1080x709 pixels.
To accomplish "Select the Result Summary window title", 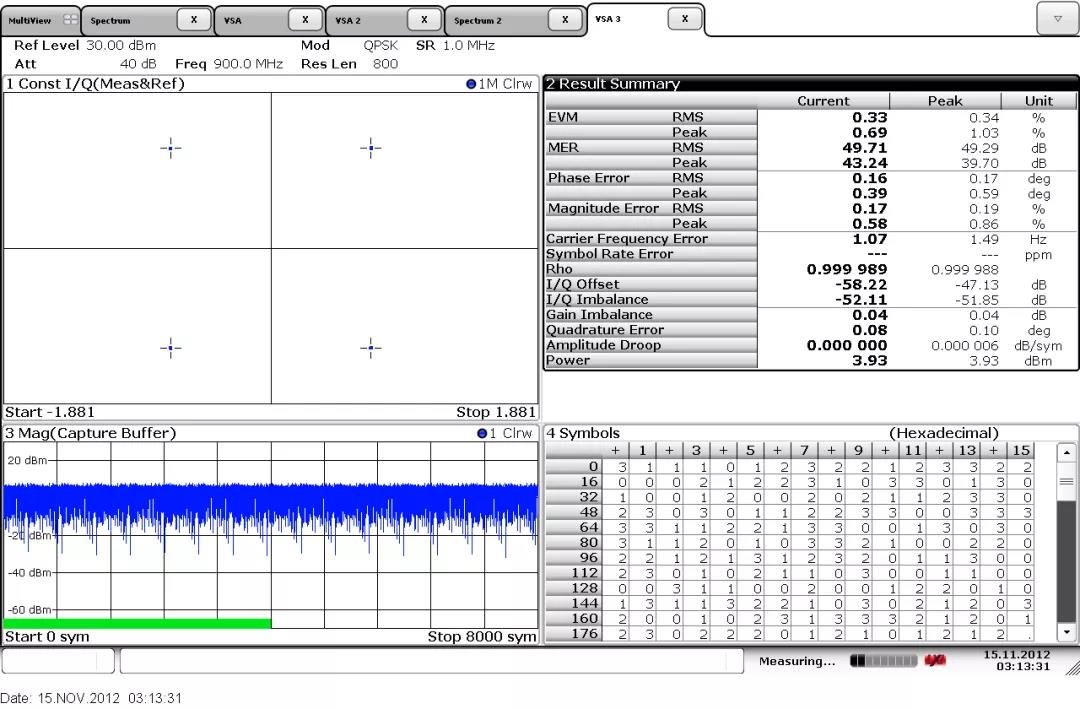I will click(x=613, y=84).
